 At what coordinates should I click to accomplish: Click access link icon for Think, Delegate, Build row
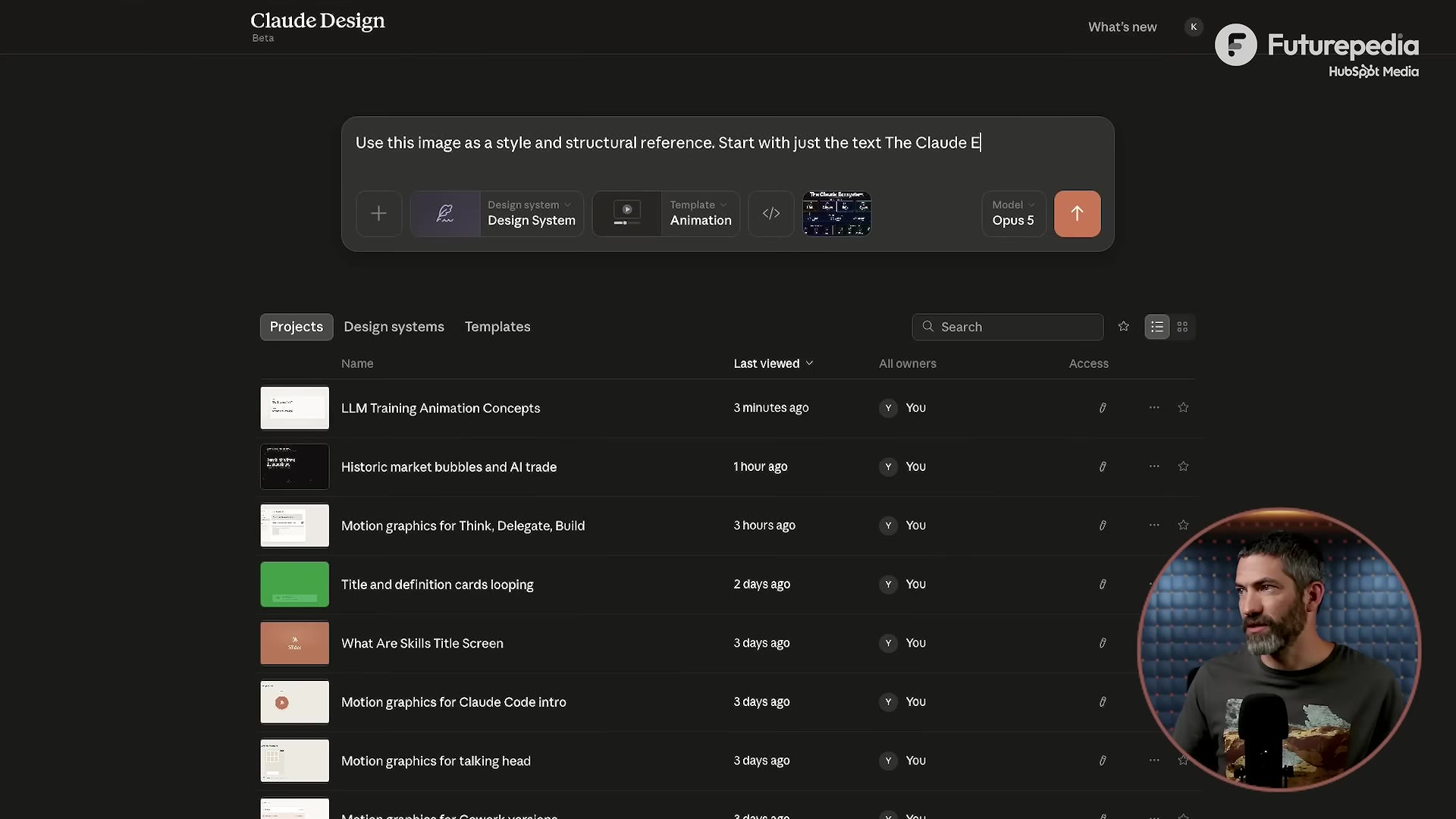[1103, 525]
